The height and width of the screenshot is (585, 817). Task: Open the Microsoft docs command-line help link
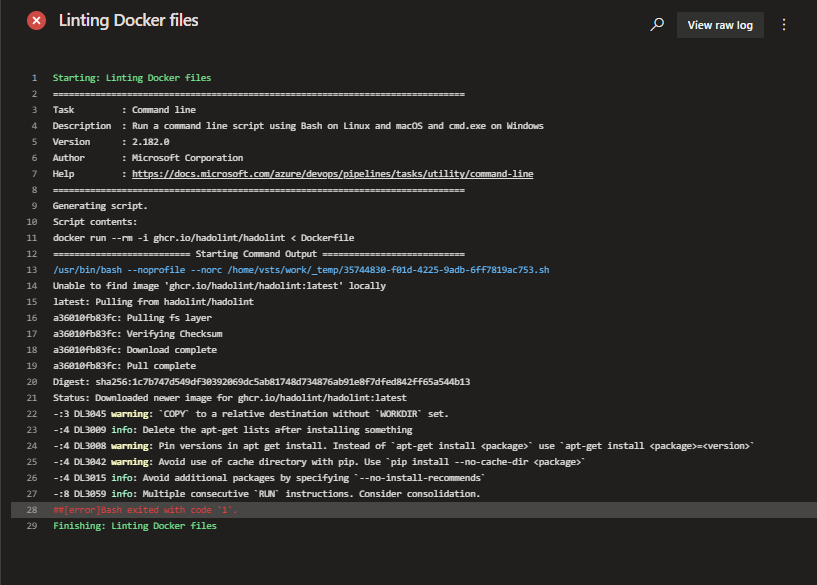332,174
